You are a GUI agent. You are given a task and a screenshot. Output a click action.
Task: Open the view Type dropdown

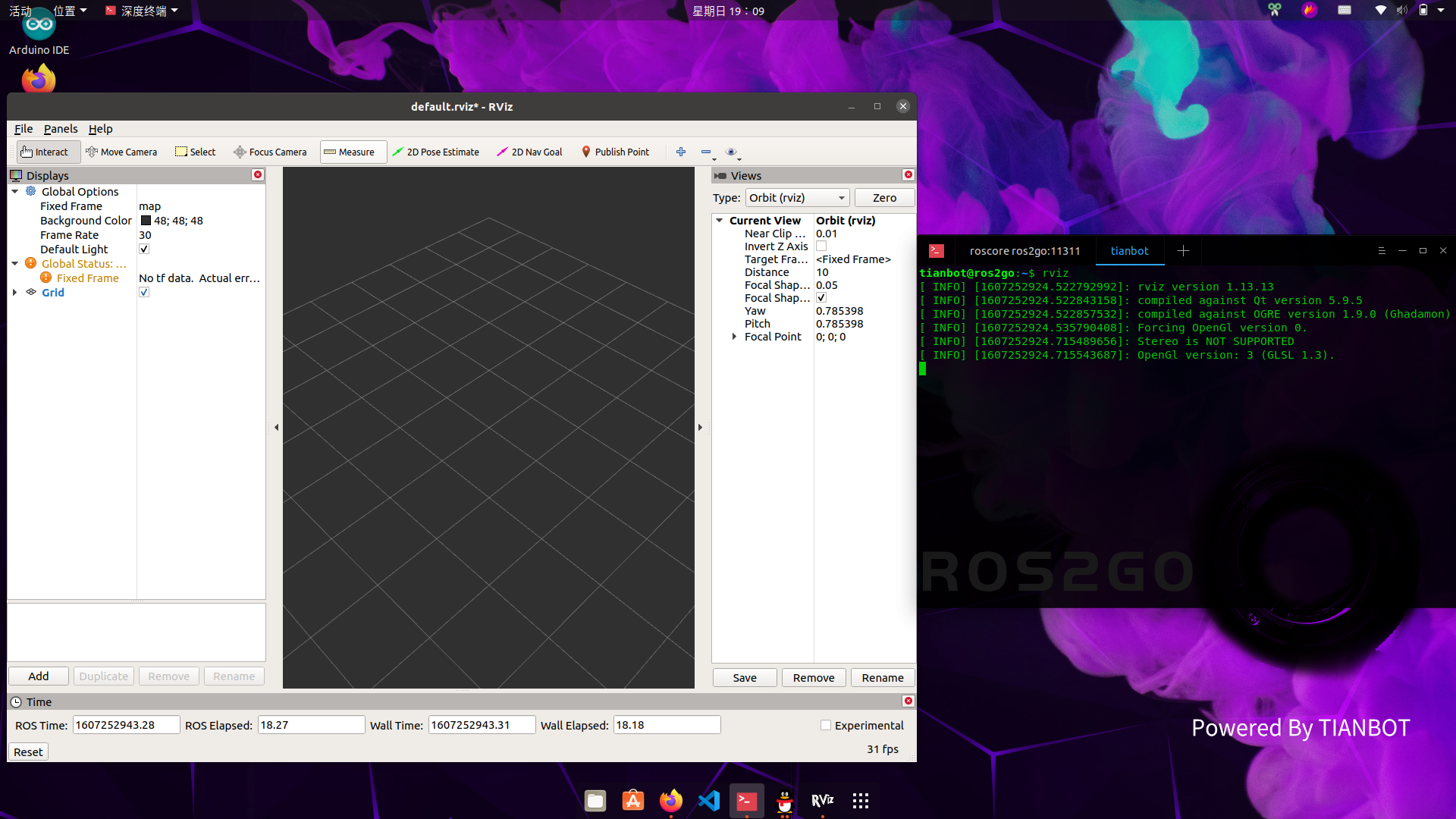797,198
